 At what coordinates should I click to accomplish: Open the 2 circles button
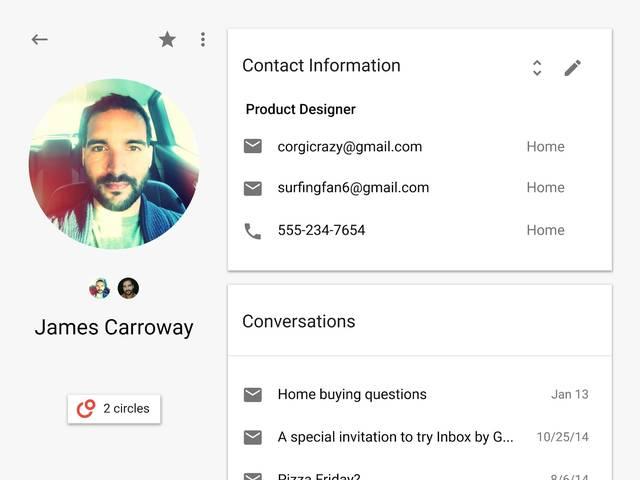(x=114, y=409)
